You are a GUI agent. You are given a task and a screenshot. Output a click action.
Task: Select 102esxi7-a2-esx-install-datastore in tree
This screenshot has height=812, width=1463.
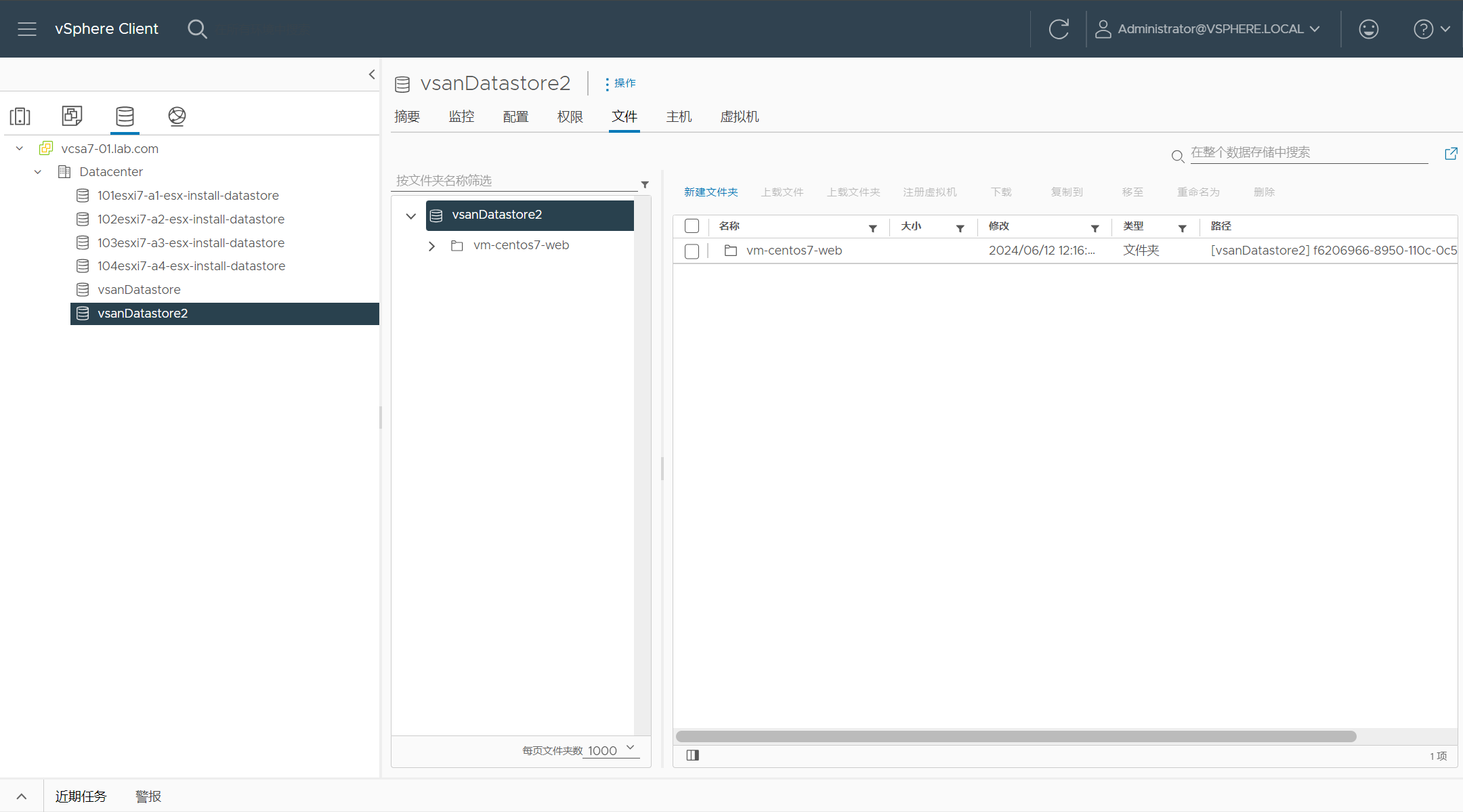click(x=191, y=219)
